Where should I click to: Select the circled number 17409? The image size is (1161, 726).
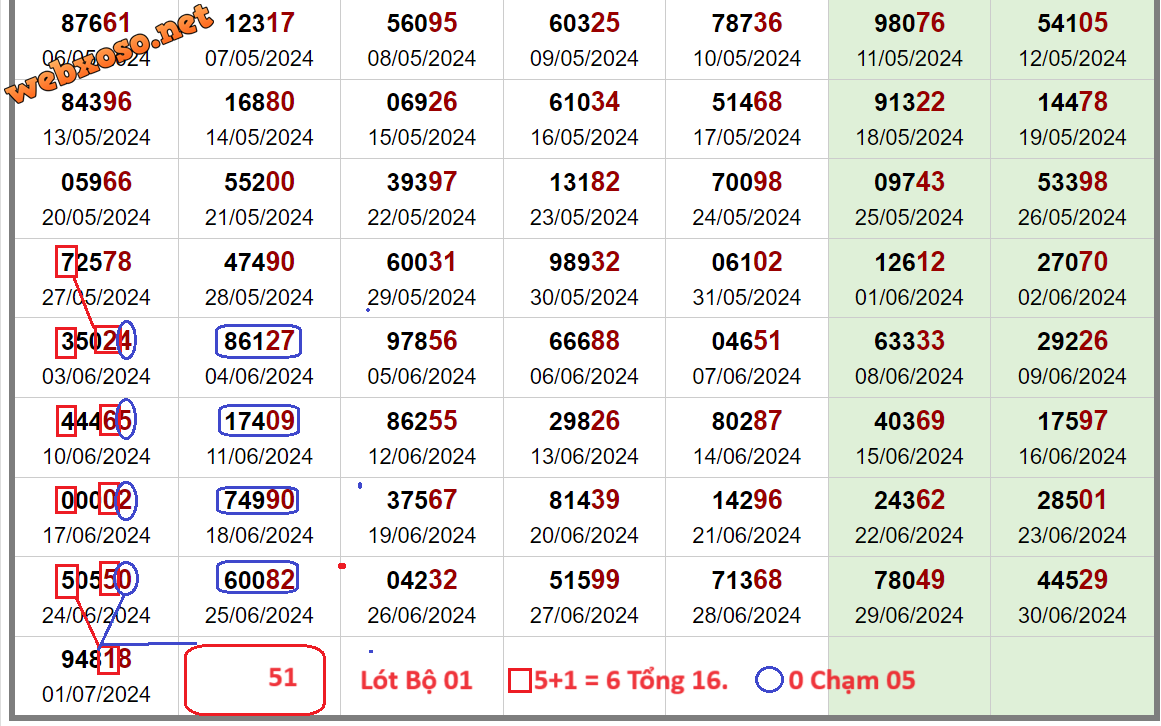point(259,421)
